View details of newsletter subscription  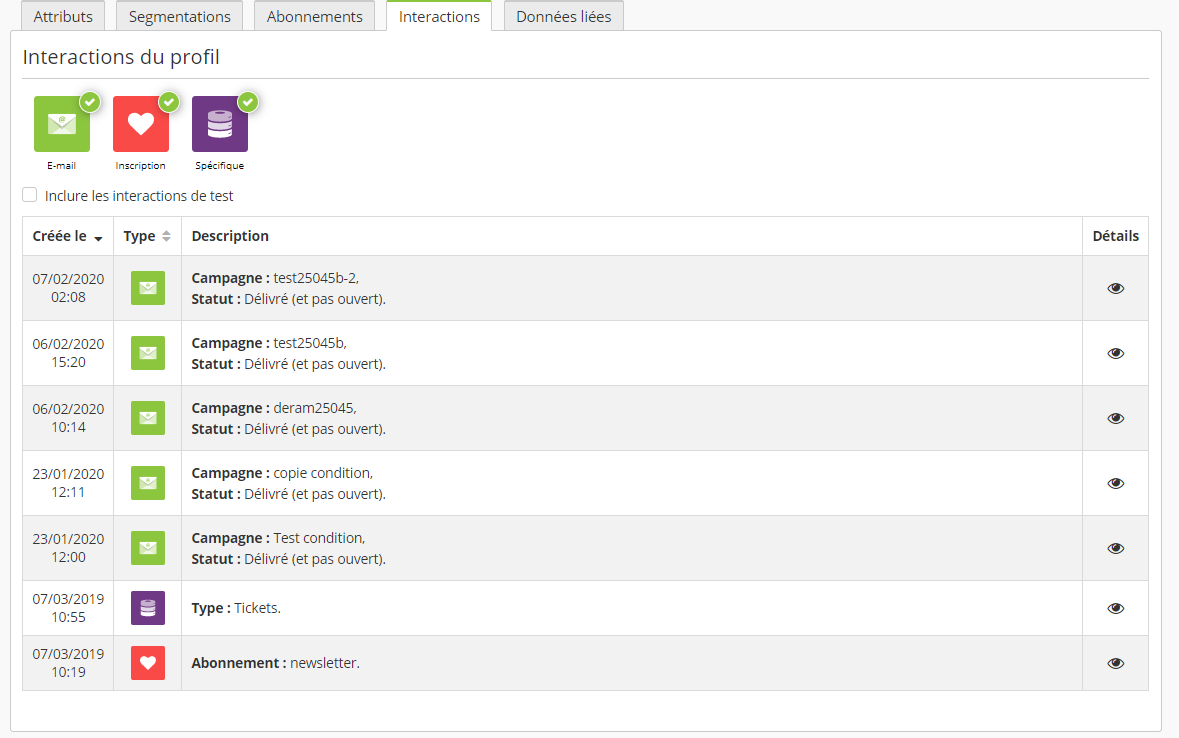click(1115, 663)
